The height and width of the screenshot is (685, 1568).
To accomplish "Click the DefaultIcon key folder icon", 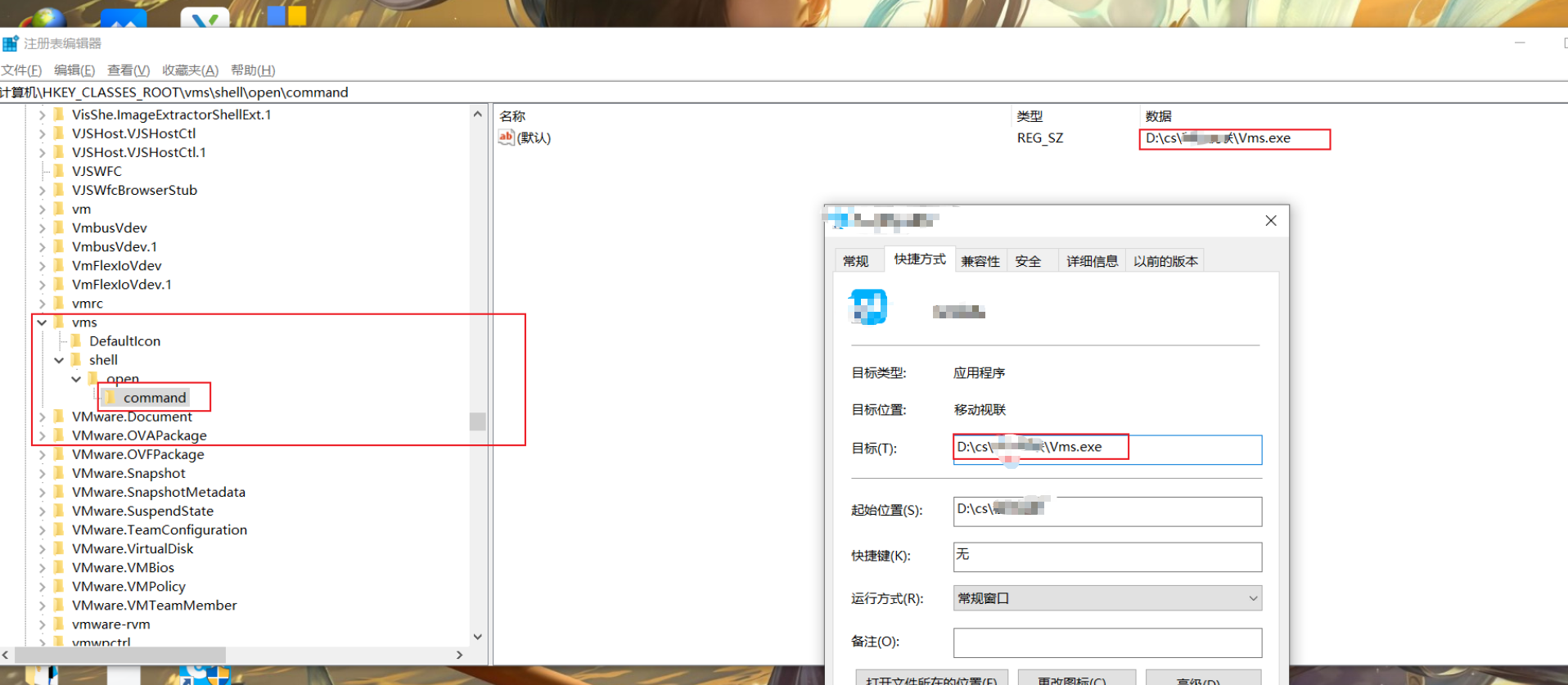I will coord(76,341).
